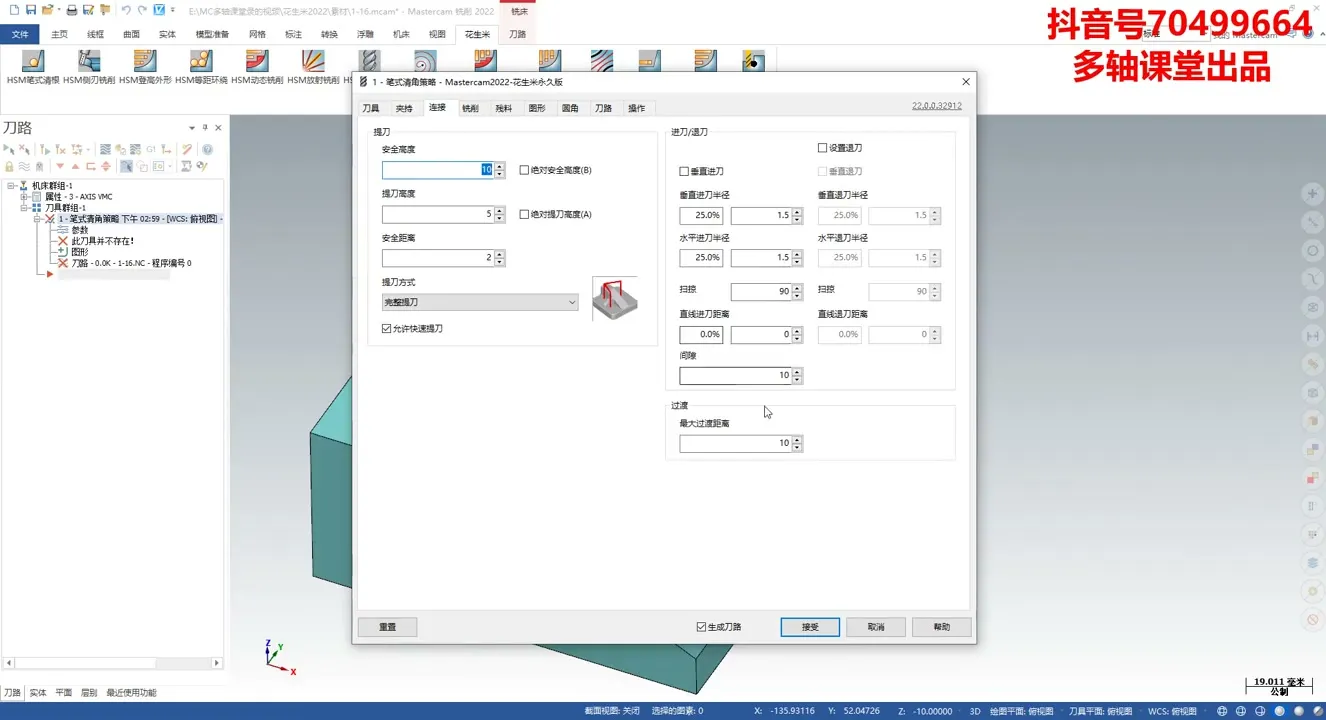Click the HSM等距环绕 ribbon icon
Viewport: 1326px width, 720px height.
coord(201,62)
